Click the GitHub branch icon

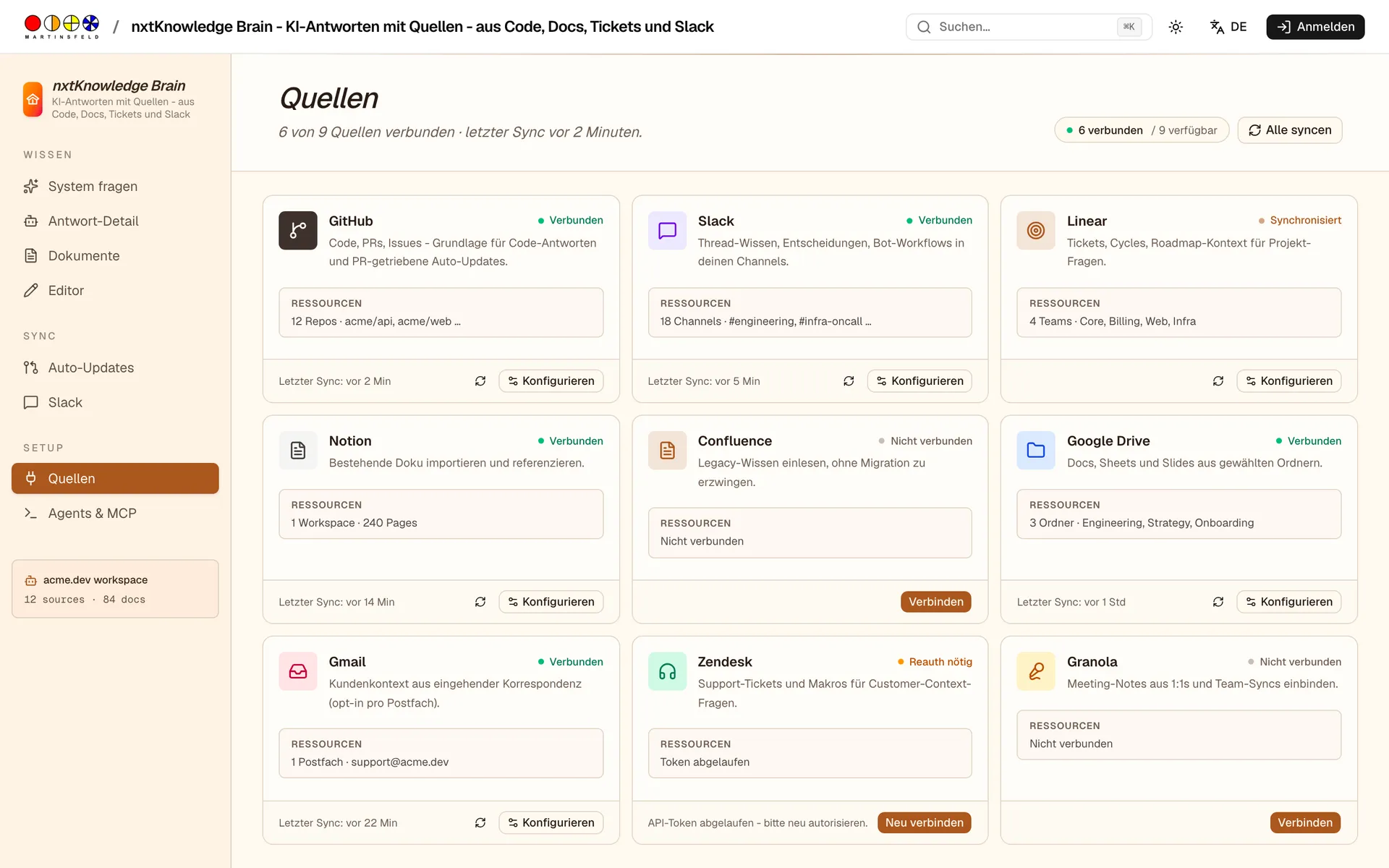(298, 230)
